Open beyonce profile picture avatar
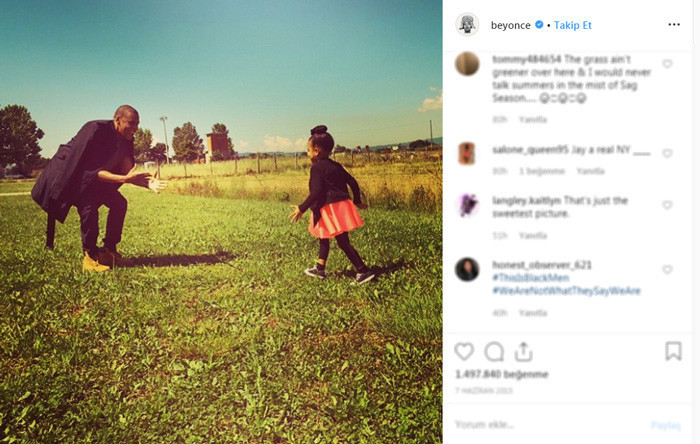This screenshot has width=700, height=444. point(467,24)
